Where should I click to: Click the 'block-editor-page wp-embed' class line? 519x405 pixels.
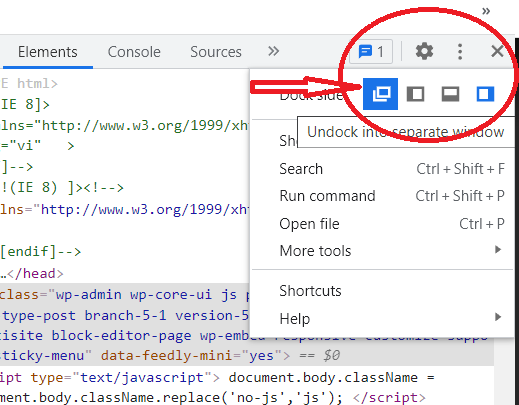[x=124, y=336]
